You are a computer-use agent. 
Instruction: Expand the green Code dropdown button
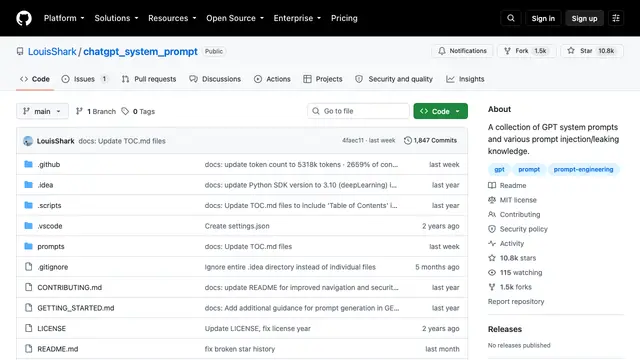(440, 111)
